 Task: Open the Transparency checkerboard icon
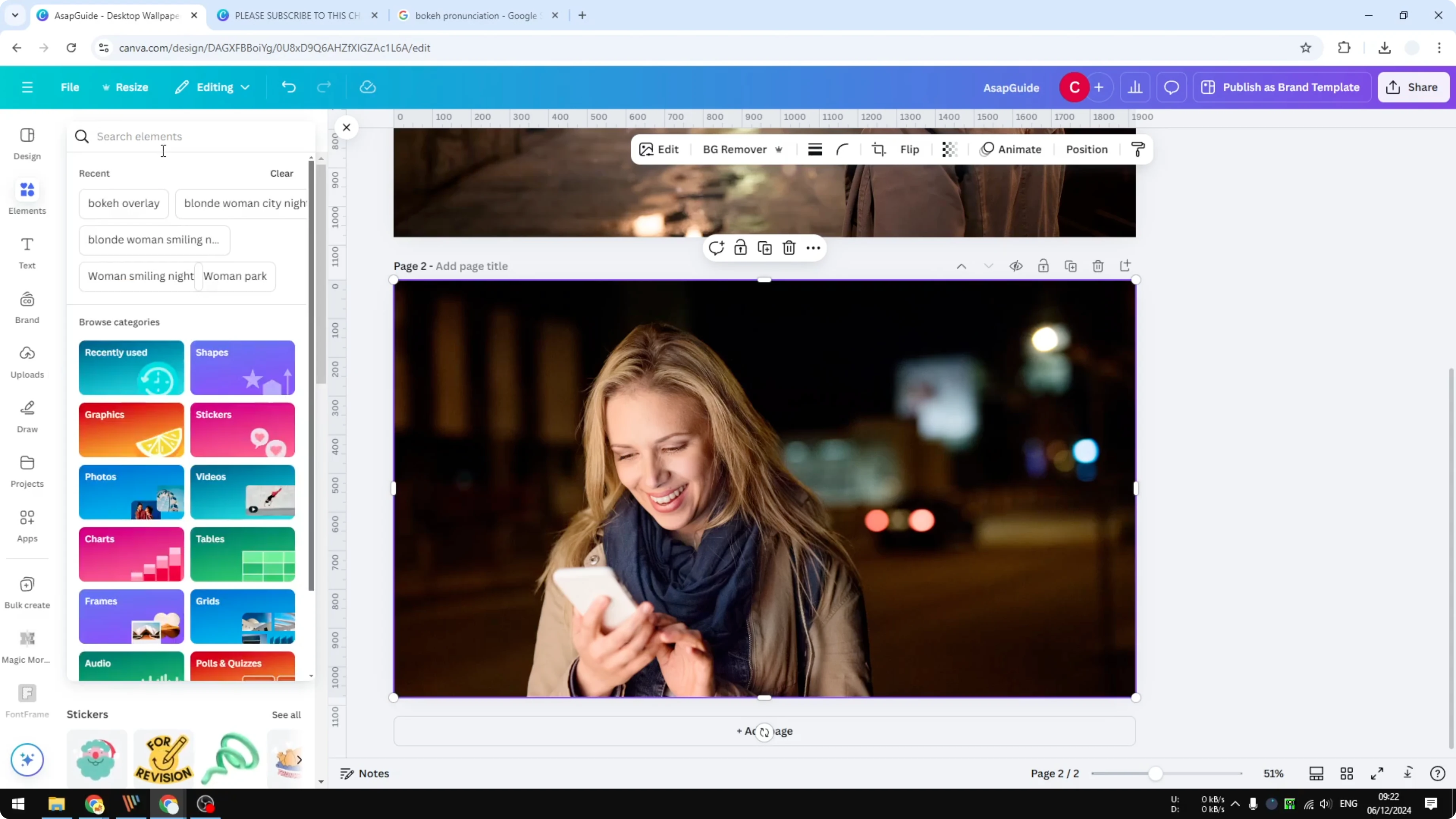point(949,149)
